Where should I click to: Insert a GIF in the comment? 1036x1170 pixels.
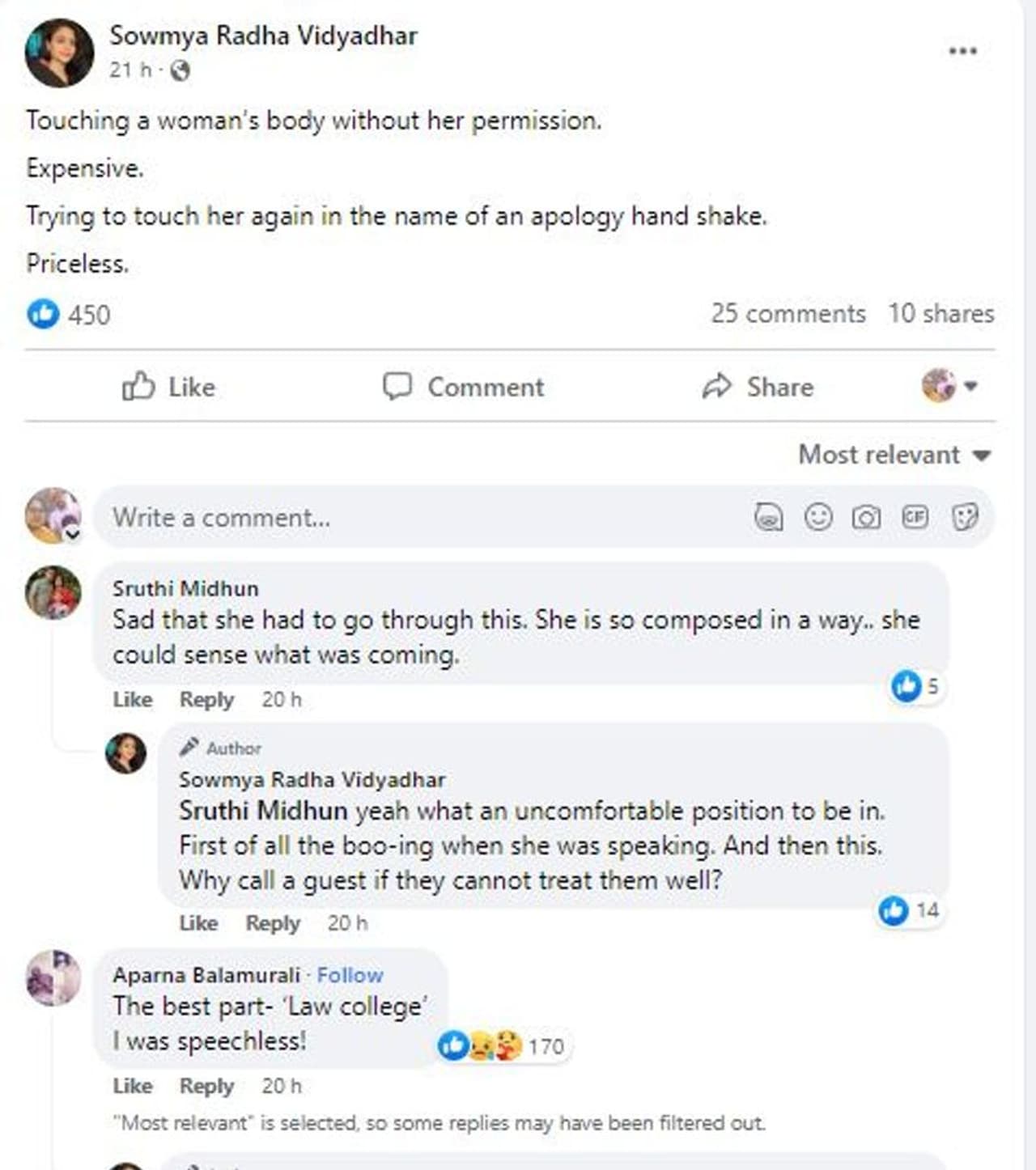click(915, 516)
